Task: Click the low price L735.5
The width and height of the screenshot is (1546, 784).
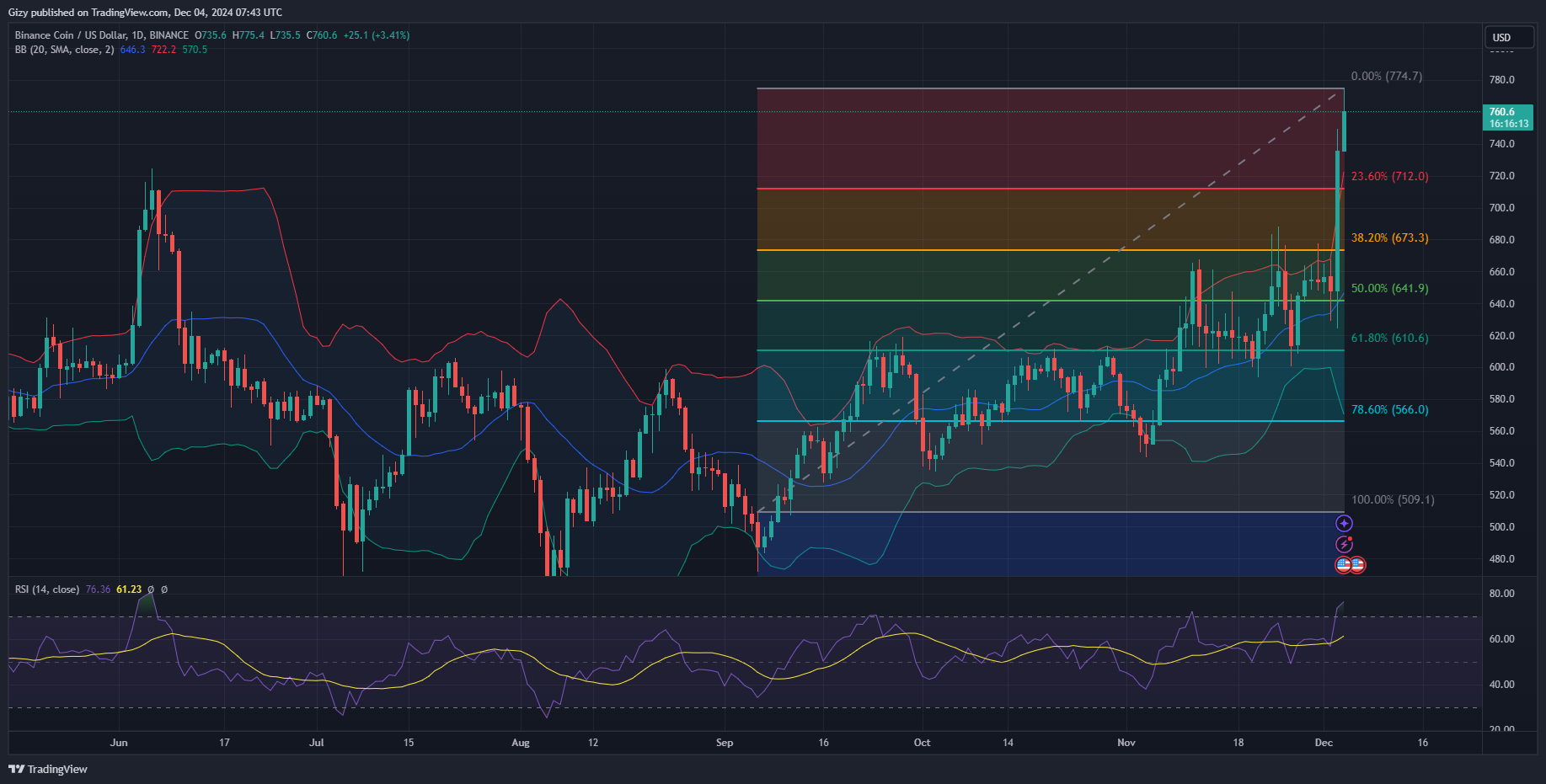Action: tap(285, 35)
